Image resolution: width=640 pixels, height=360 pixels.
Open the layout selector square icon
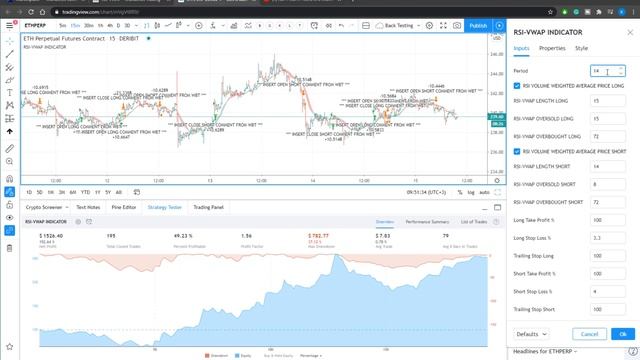coord(366,25)
